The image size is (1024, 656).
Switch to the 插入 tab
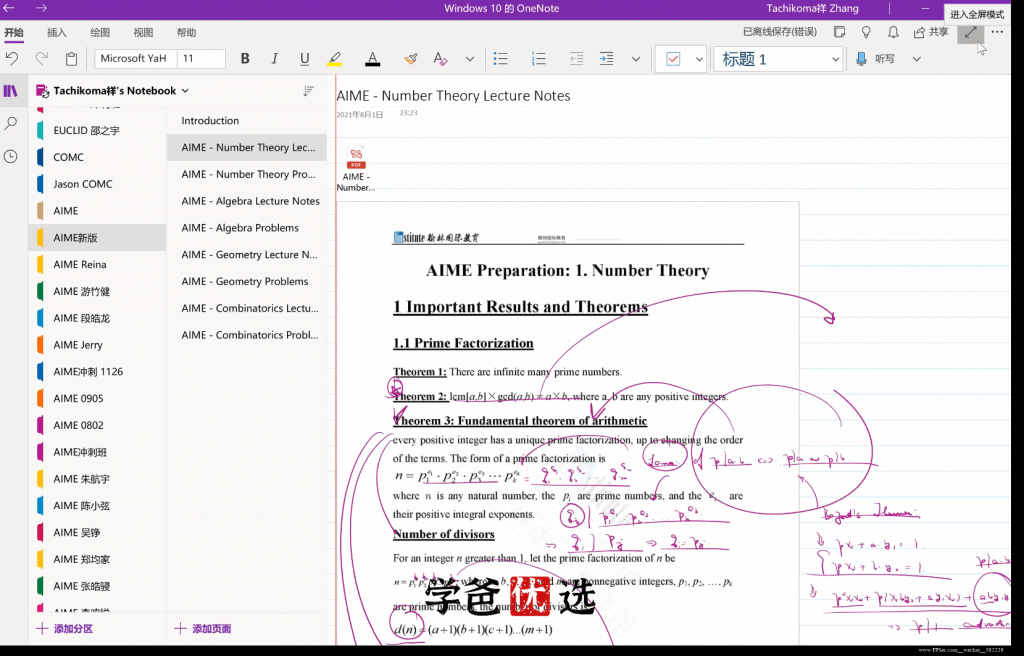[x=57, y=33]
